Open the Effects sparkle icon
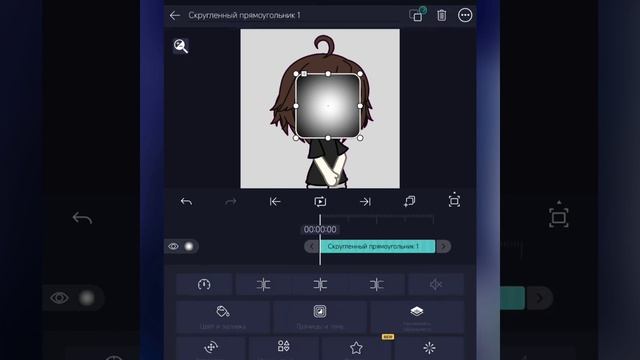 [429, 348]
